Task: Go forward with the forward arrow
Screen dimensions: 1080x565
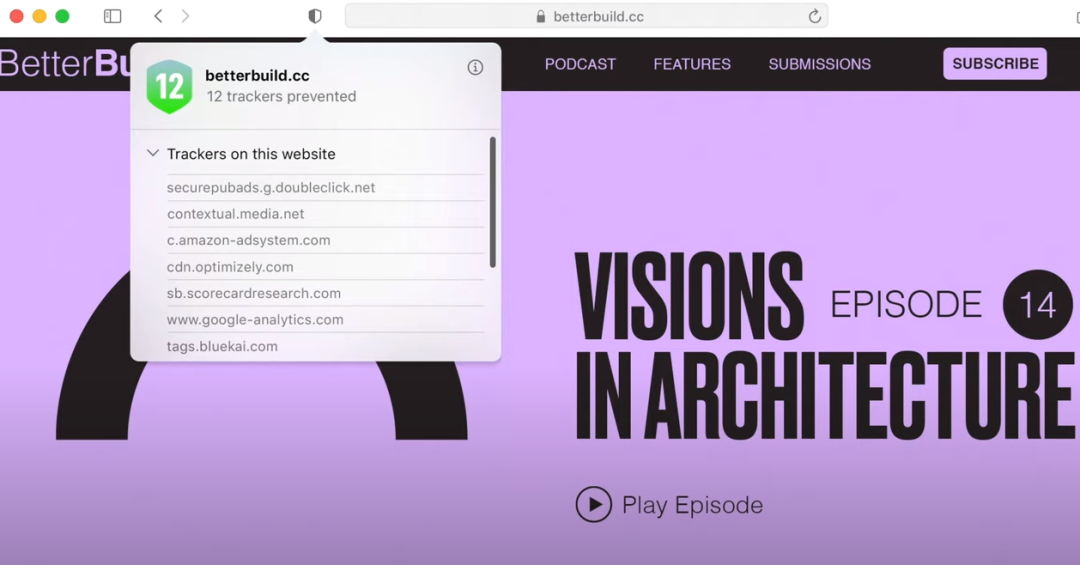Action: (x=185, y=16)
